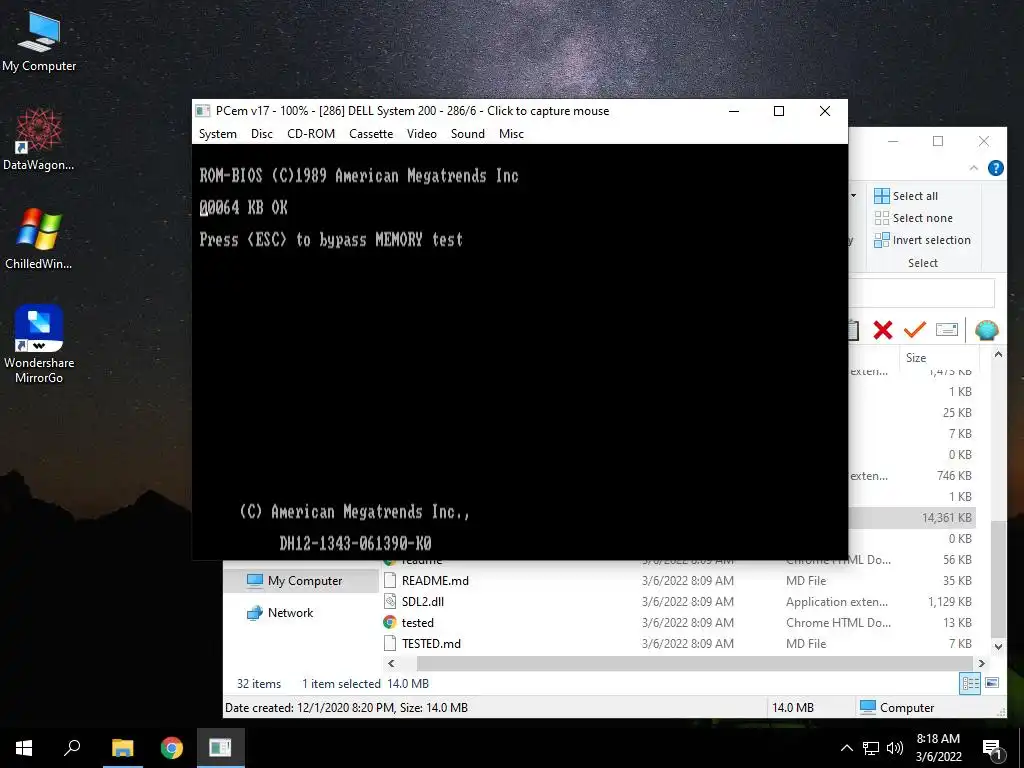Screen dimensions: 1024x768
Task: Expand ribbon group dropdown arrow left of Select
Action: 854,196
